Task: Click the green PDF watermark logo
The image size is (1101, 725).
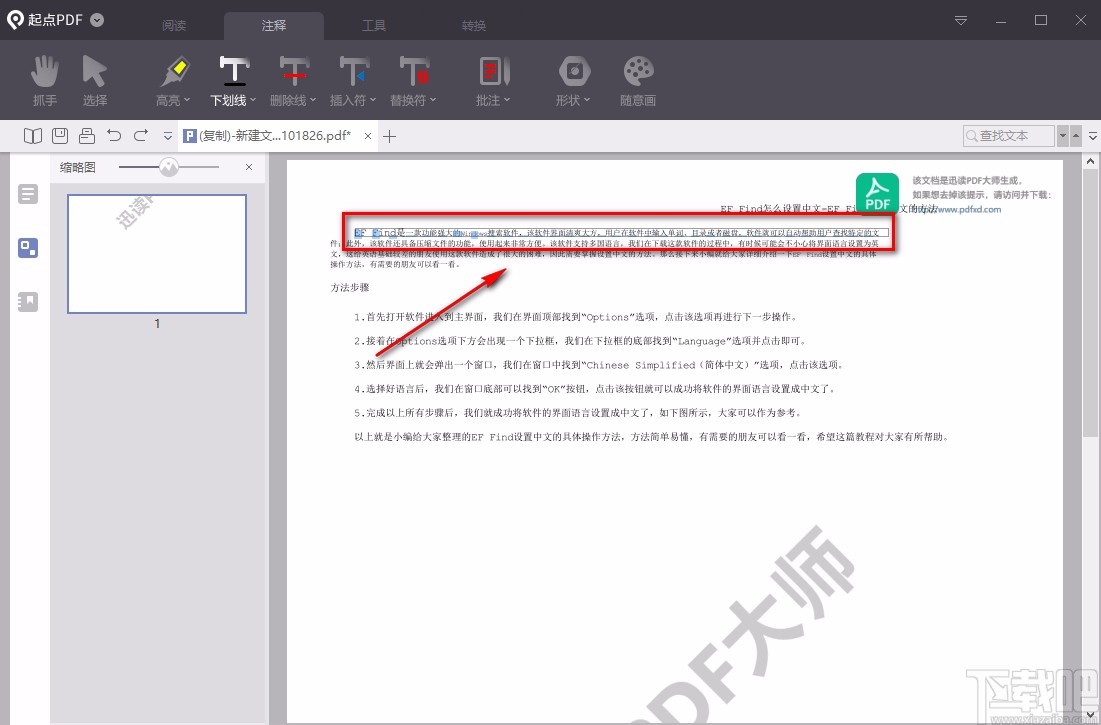Action: pyautogui.click(x=877, y=193)
